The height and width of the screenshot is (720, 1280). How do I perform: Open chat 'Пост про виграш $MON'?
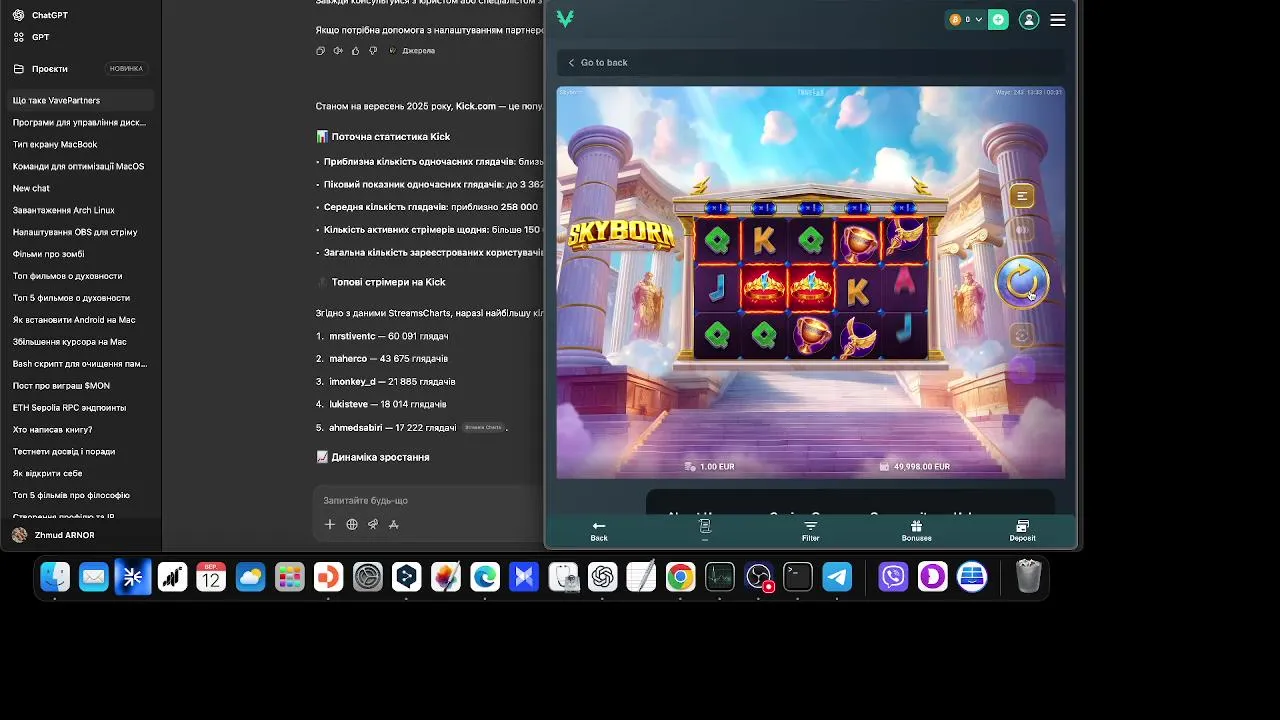[80, 386]
